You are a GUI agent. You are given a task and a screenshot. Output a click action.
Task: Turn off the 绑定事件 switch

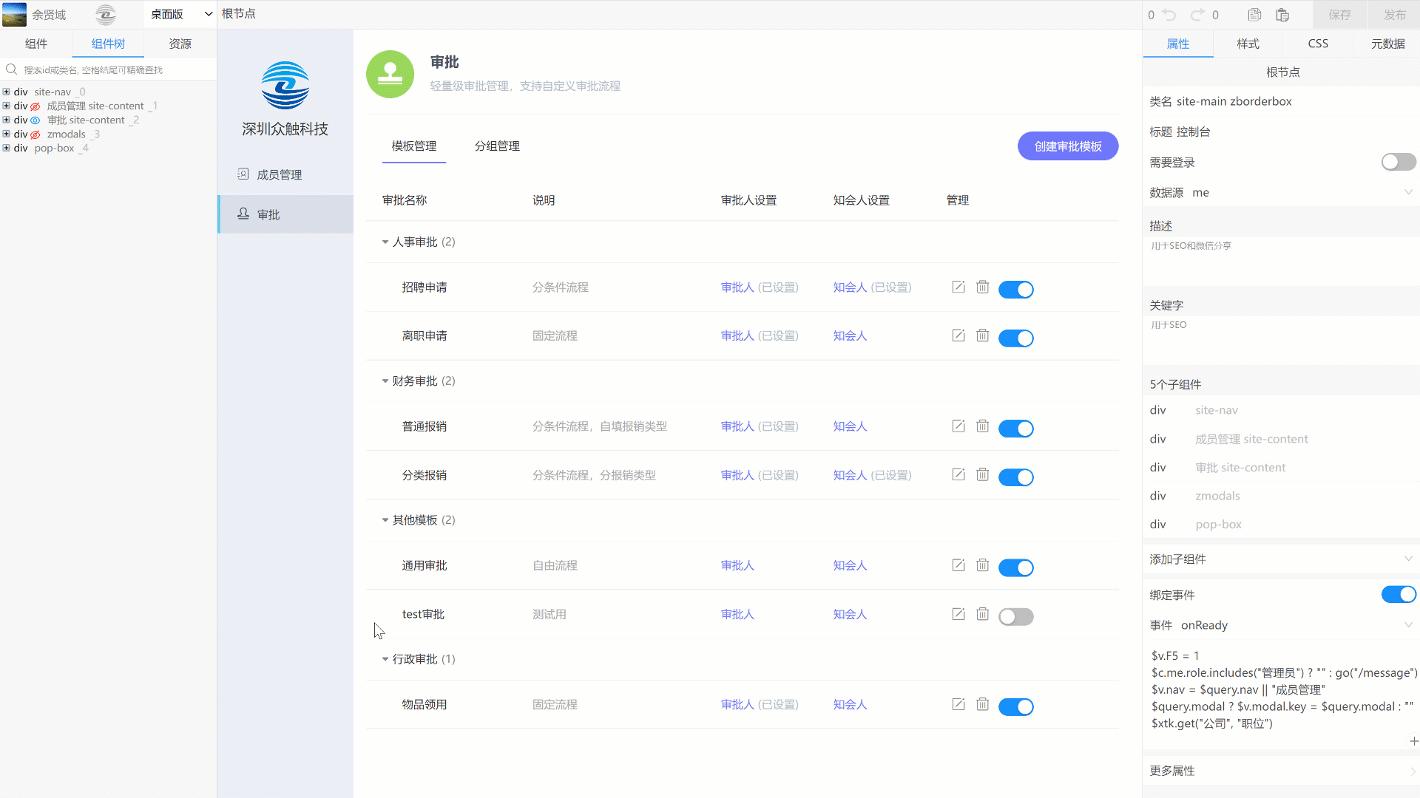1399,594
